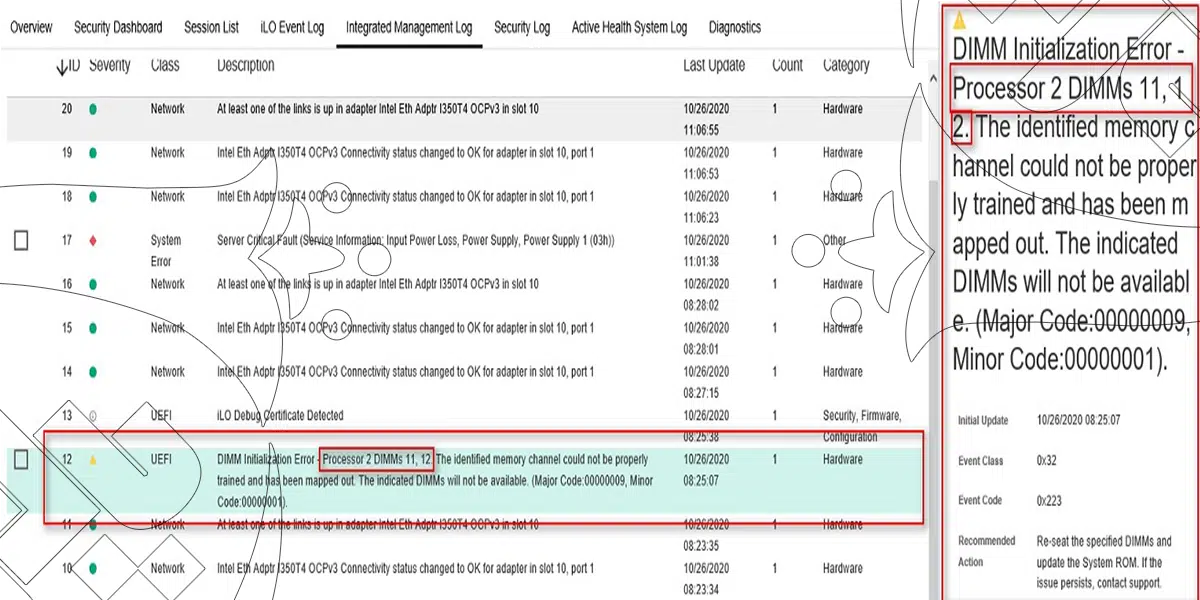Viewport: 1200px width, 600px height.
Task: Click the green severity dot in row 14
Action: click(x=93, y=372)
